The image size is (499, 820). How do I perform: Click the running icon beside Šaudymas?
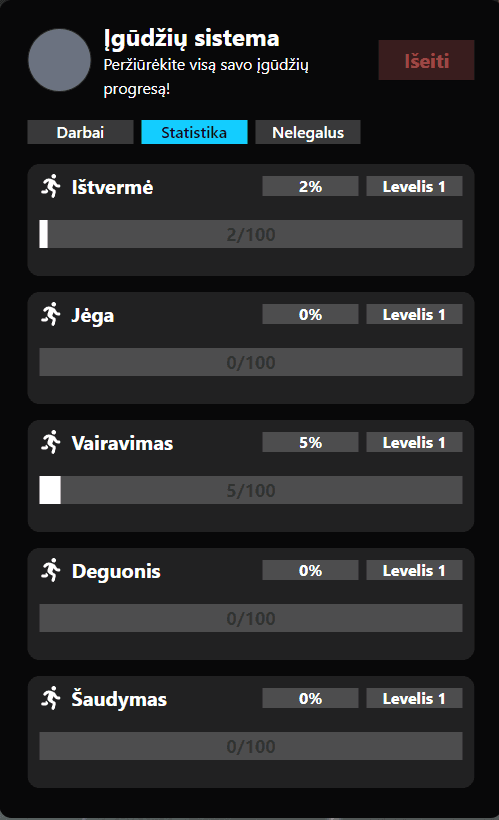click(51, 699)
